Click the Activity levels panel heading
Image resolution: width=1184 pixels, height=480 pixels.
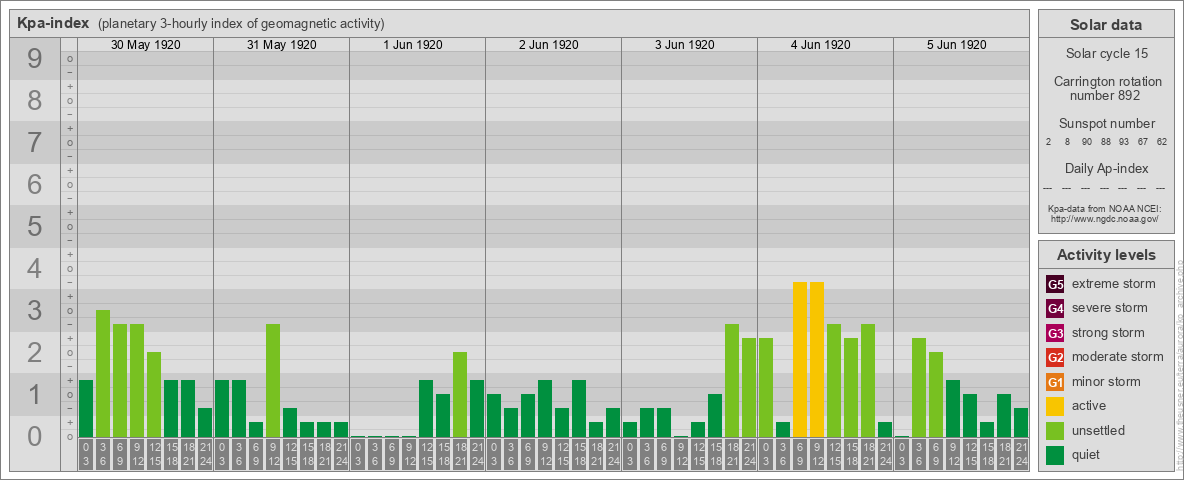(x=1106, y=255)
